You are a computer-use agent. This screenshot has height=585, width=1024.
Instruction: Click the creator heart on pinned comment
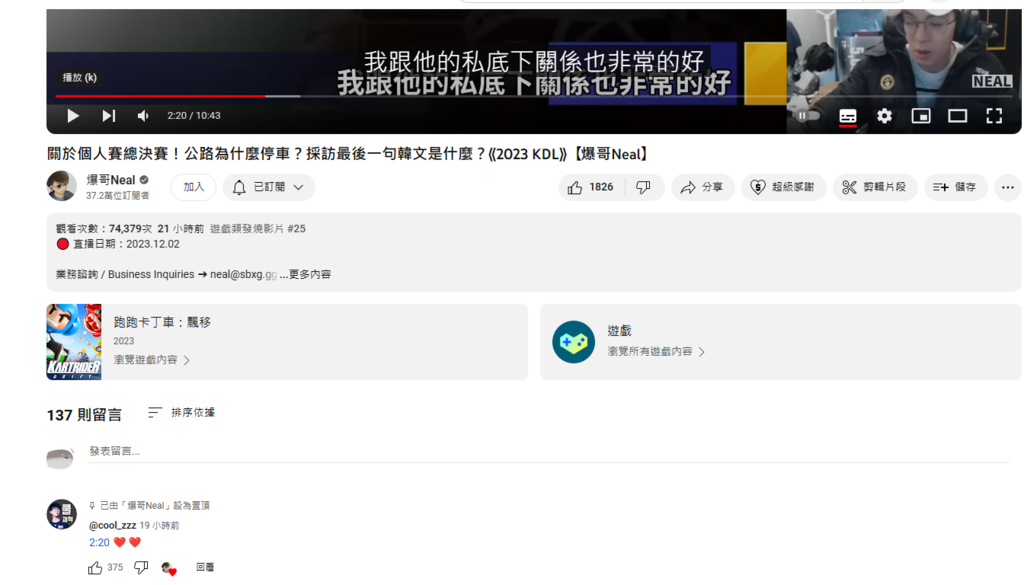point(168,568)
